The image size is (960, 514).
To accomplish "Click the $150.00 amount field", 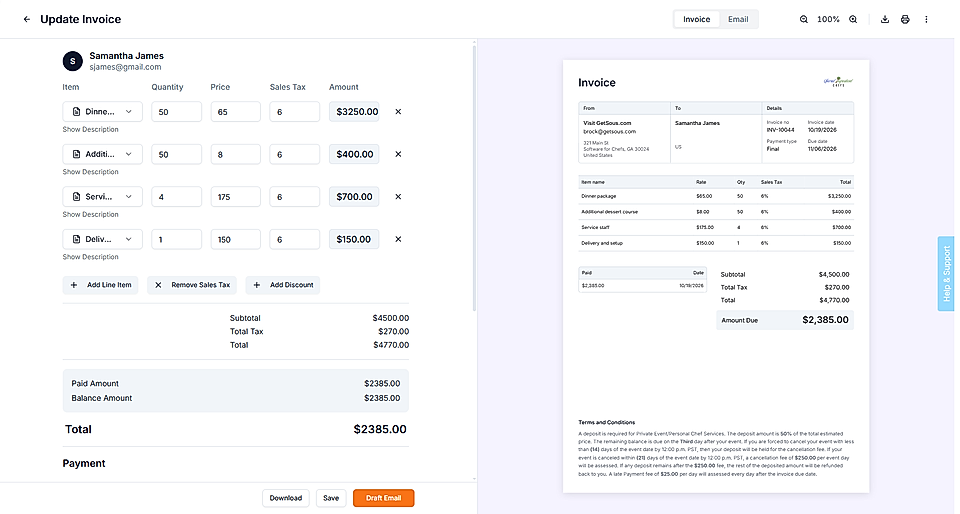I will pyautogui.click(x=354, y=239).
